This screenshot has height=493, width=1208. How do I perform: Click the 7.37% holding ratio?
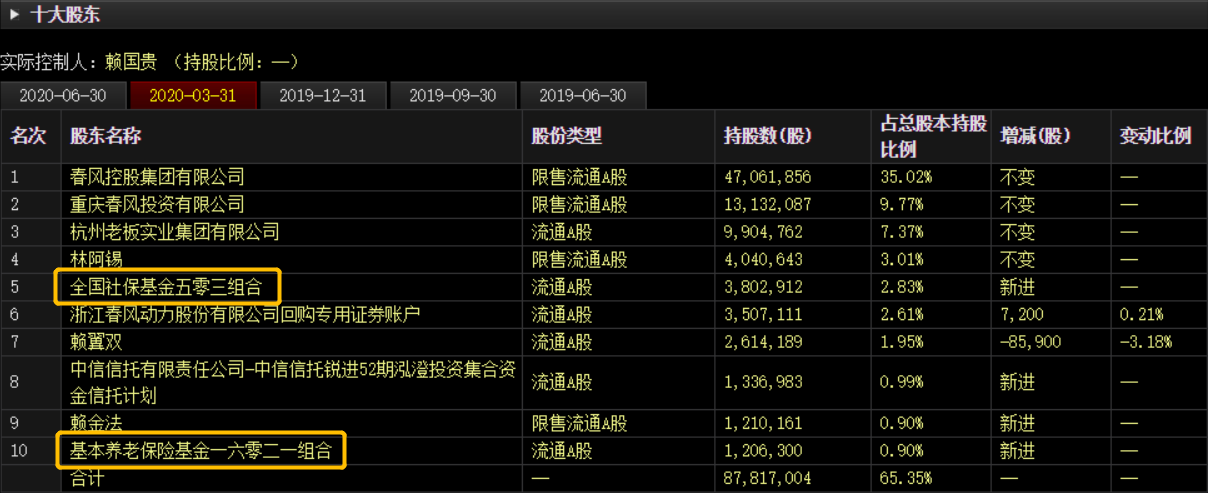(902, 232)
